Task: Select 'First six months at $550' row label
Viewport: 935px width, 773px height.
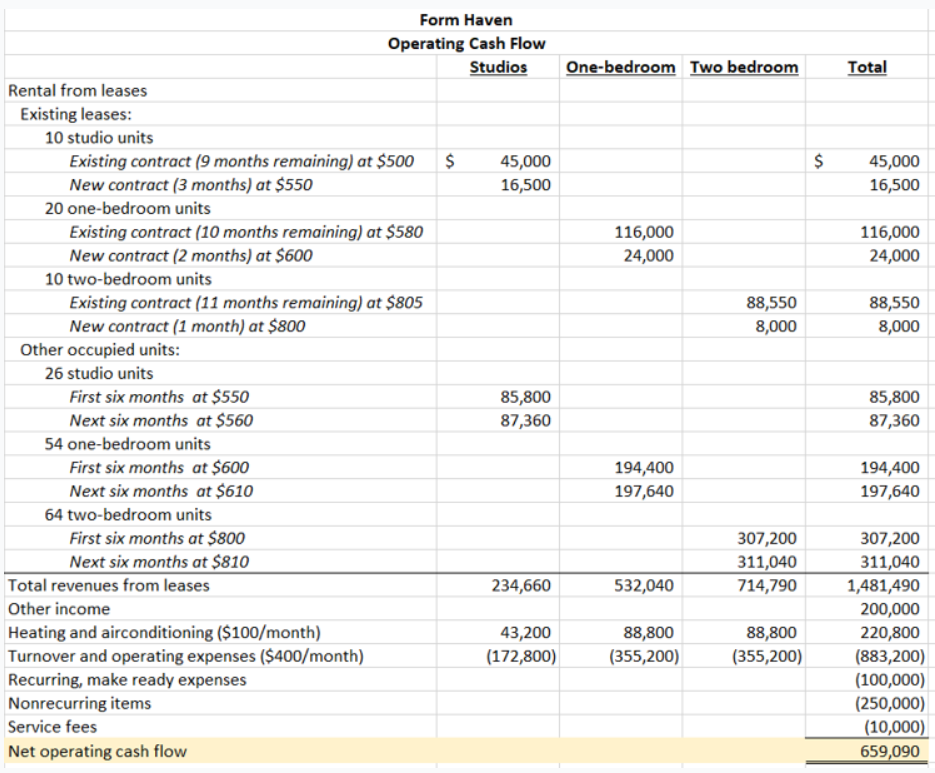Action: pos(159,397)
